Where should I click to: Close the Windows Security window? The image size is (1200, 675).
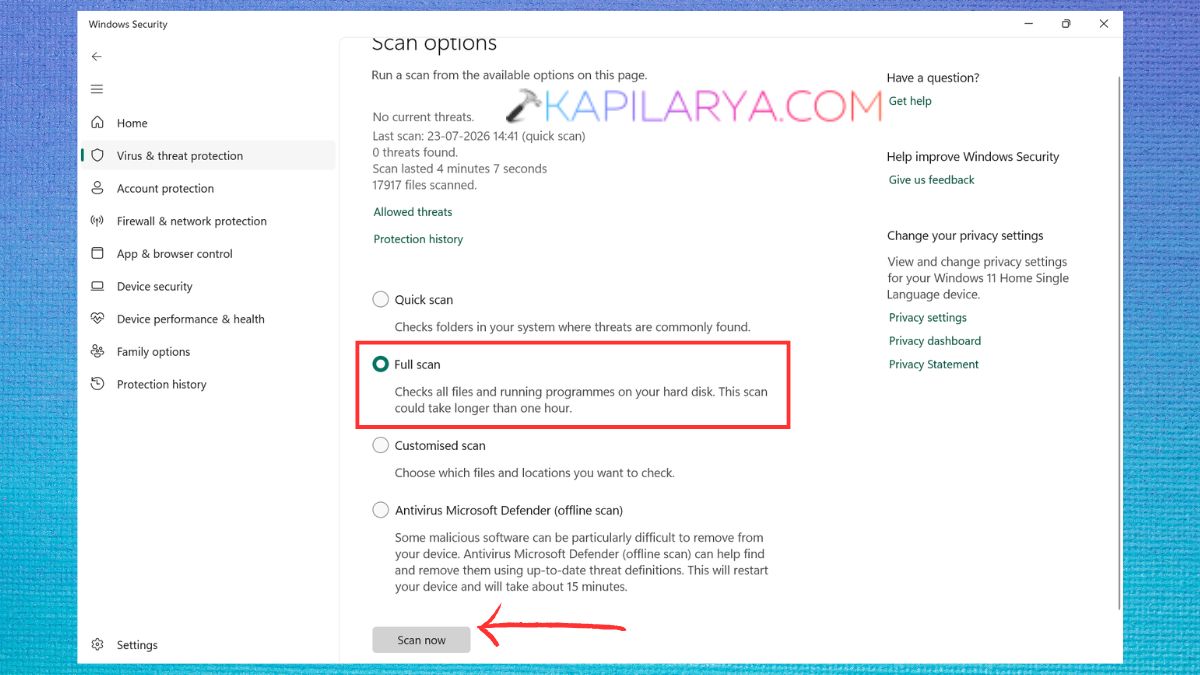coord(1104,24)
